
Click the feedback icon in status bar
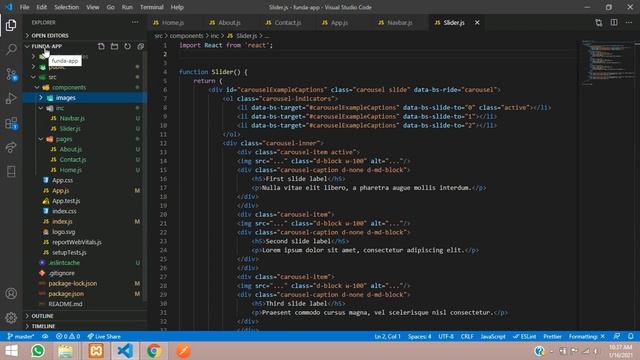click(x=617, y=336)
